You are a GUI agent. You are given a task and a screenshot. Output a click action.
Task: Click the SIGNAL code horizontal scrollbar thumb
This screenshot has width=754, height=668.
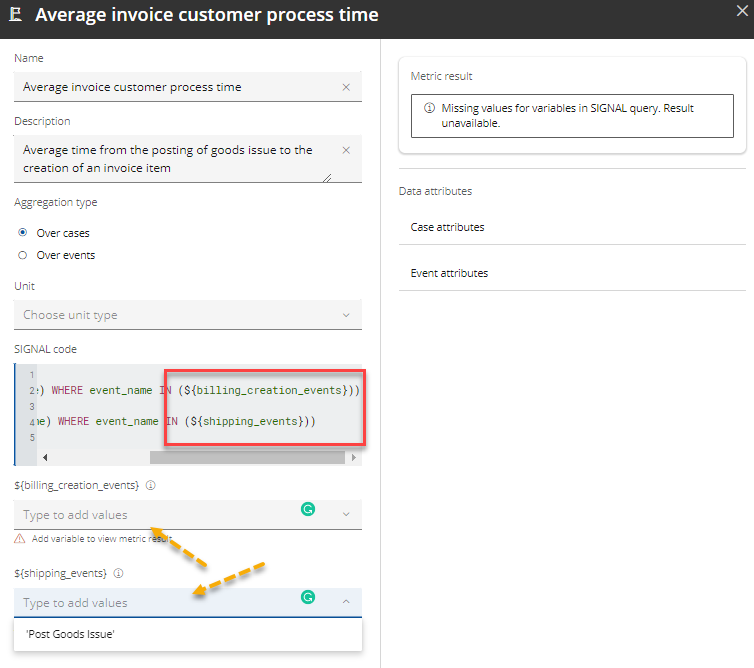coord(247,457)
